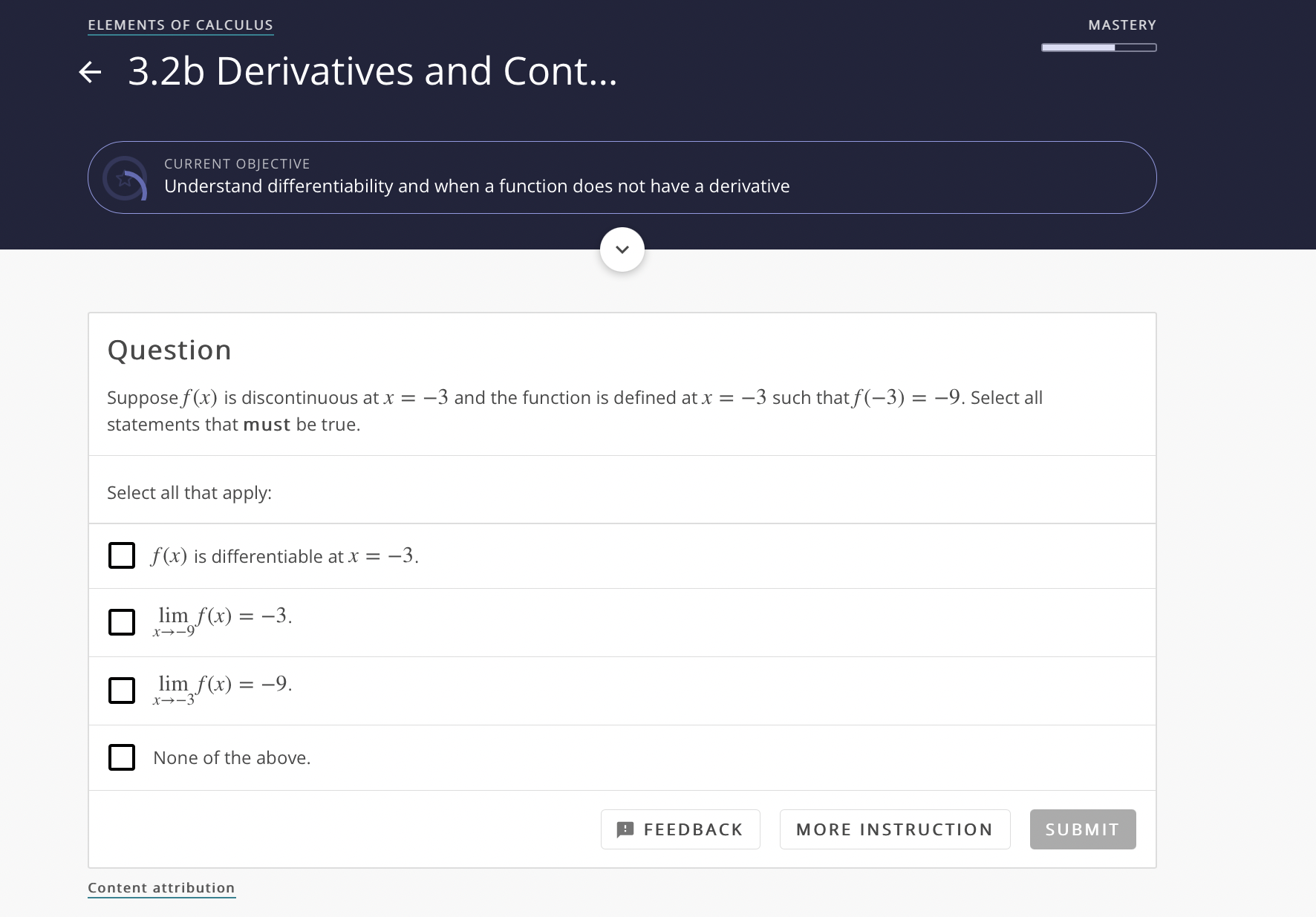Select the limit as x approaches -9 option
This screenshot has width=1316, height=917.
[x=122, y=622]
